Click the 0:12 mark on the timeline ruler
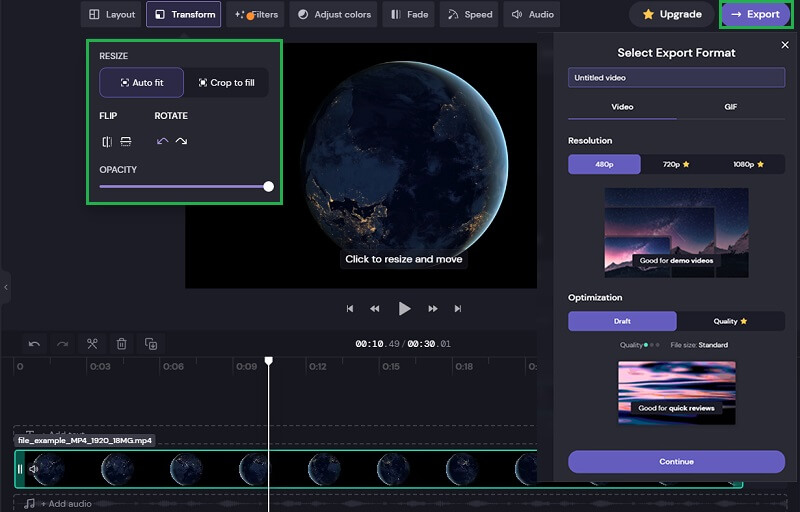Image resolution: width=800 pixels, height=512 pixels. pyautogui.click(x=318, y=366)
